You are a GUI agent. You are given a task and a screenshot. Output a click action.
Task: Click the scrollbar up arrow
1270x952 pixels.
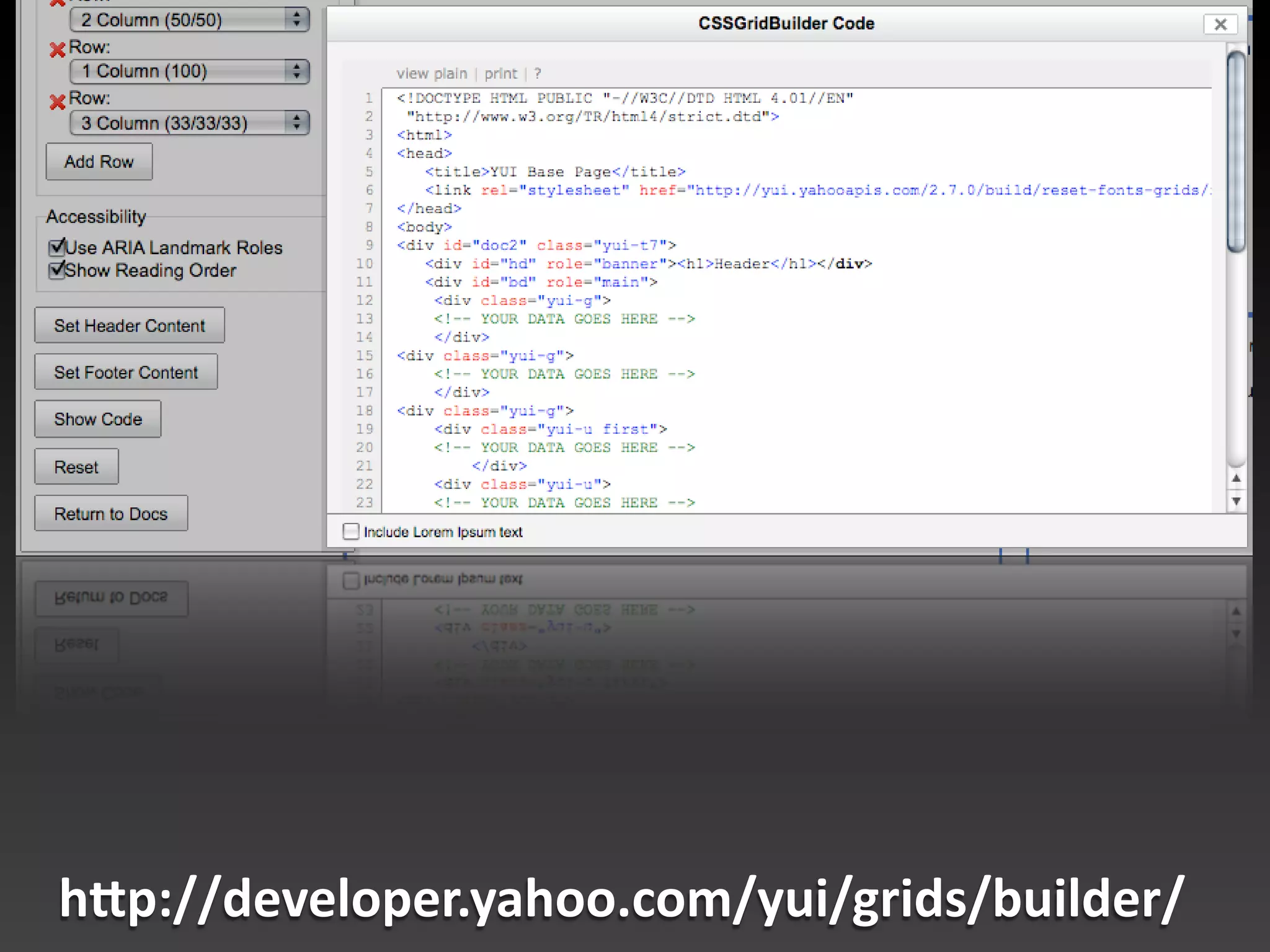click(1236, 478)
